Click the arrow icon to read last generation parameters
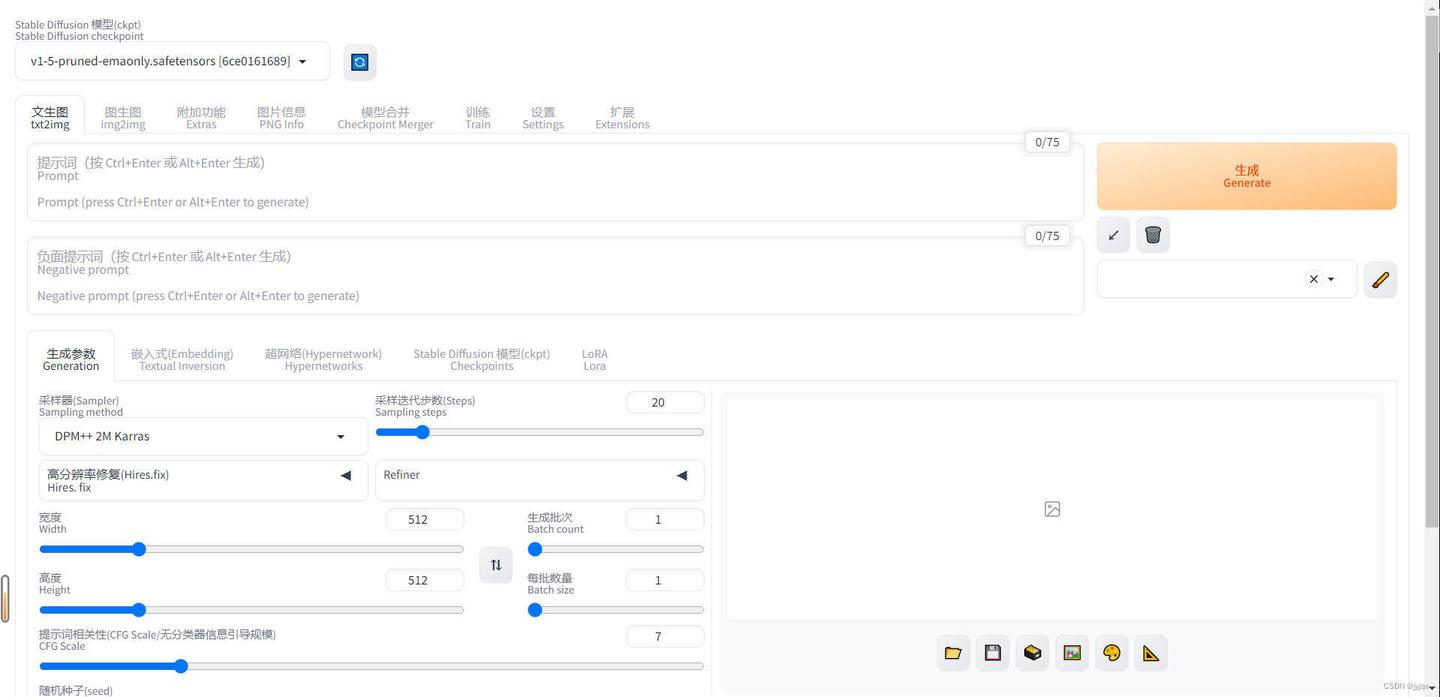 pyautogui.click(x=1113, y=235)
